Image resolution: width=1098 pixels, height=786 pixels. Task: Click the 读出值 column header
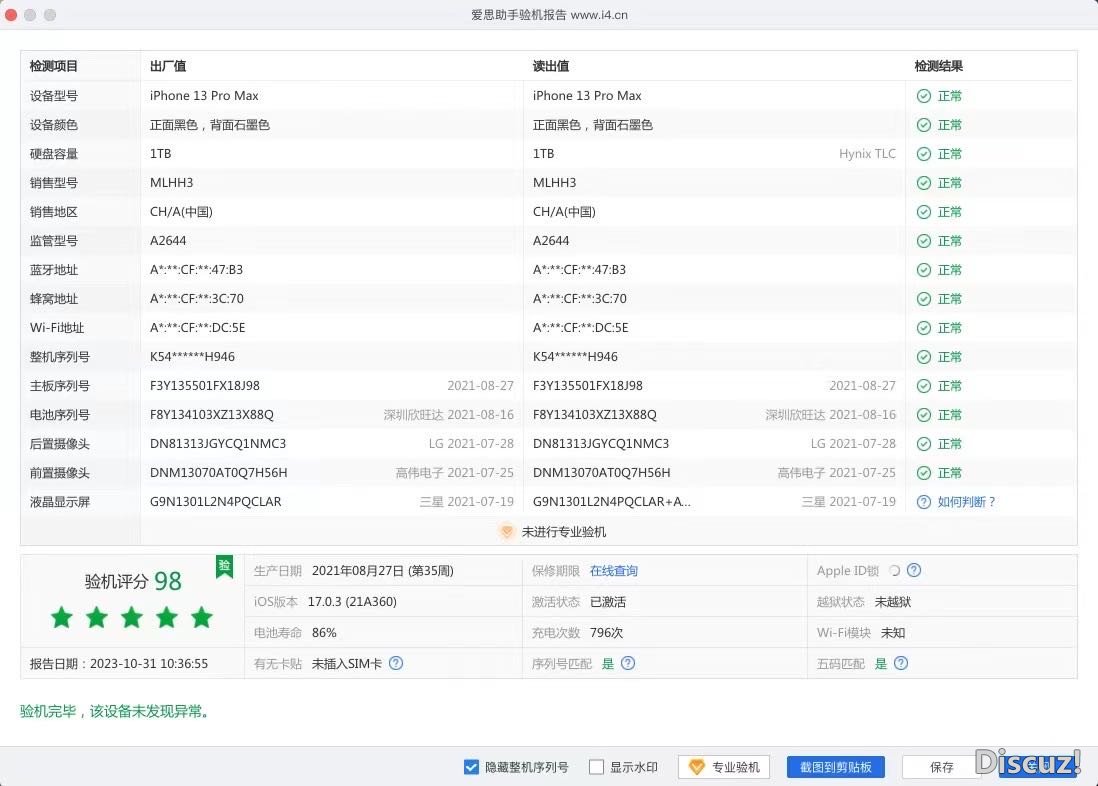click(551, 66)
